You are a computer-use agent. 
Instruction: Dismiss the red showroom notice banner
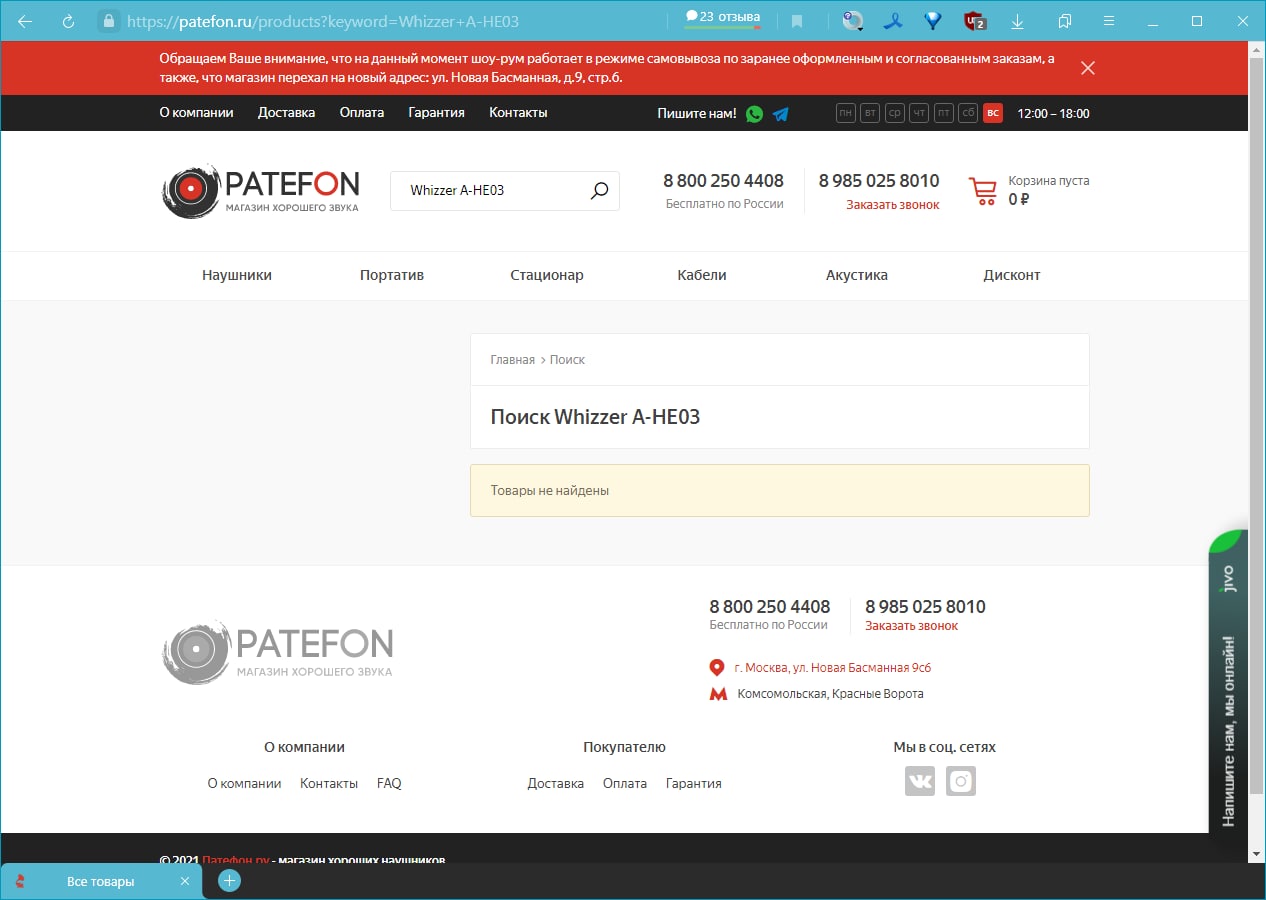point(1088,68)
